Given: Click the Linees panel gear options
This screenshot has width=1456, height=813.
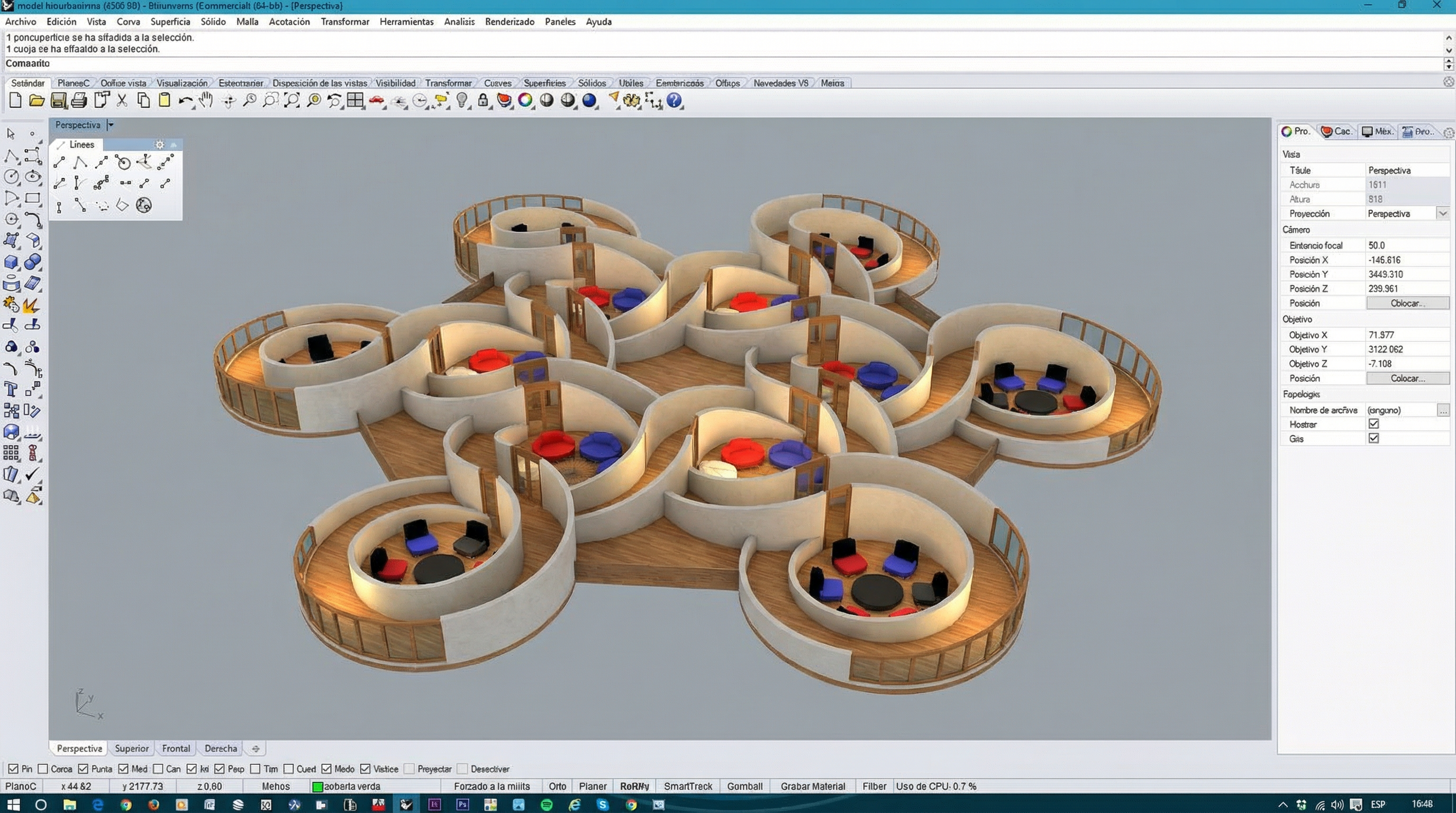Looking at the screenshot, I should (159, 144).
